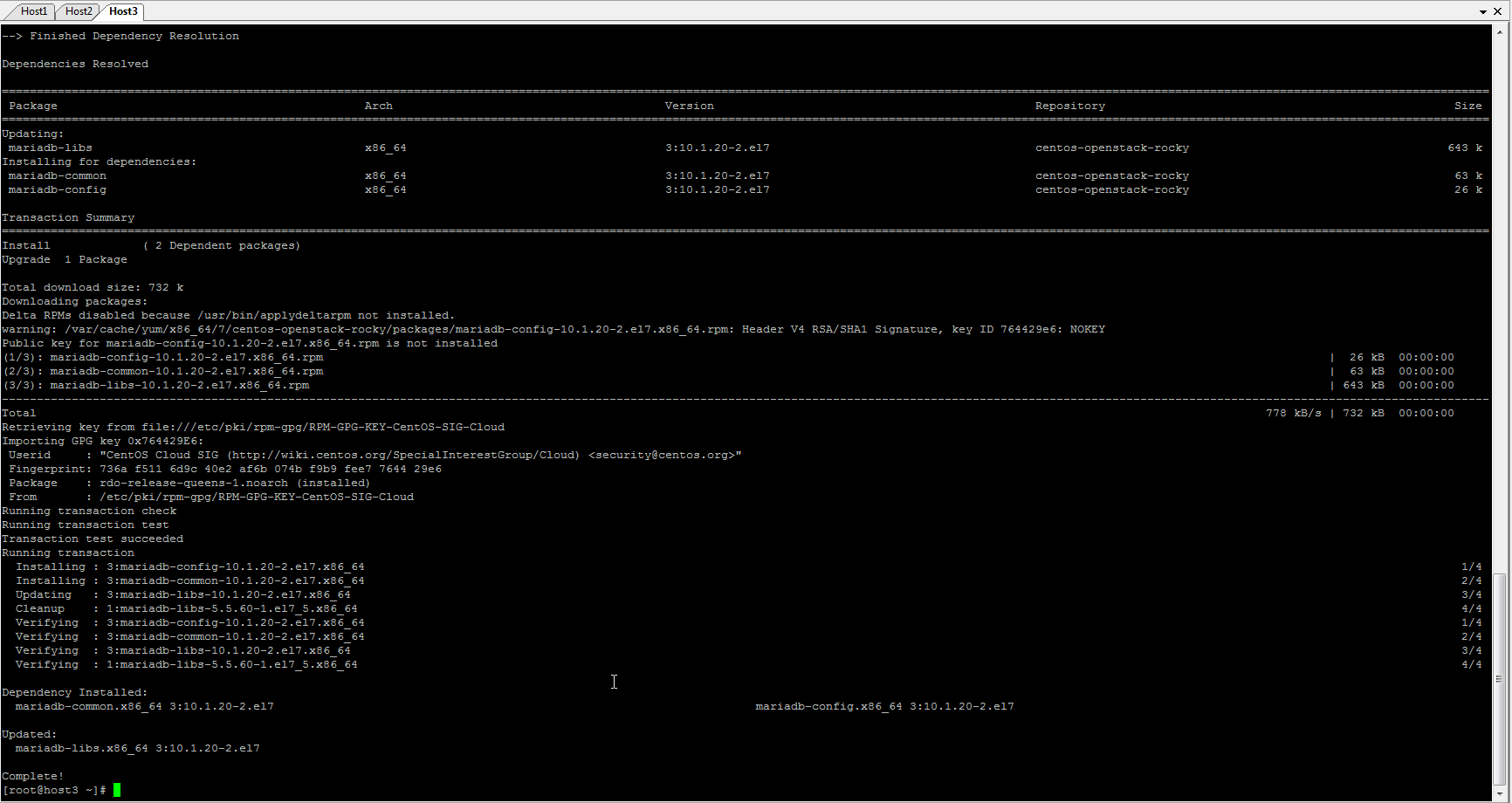This screenshot has width=1512, height=803.
Task: Click the 'Updated:' heading
Action: click(30, 734)
